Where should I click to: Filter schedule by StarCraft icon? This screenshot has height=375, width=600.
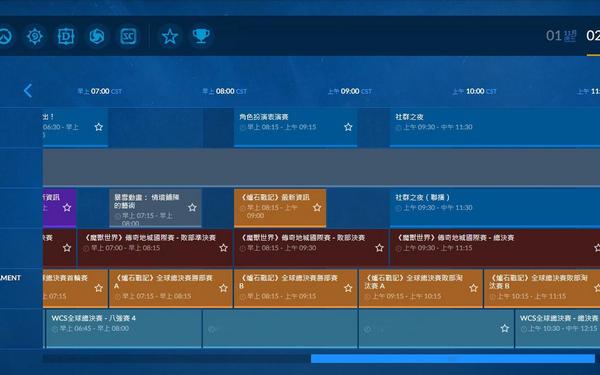click(x=128, y=36)
